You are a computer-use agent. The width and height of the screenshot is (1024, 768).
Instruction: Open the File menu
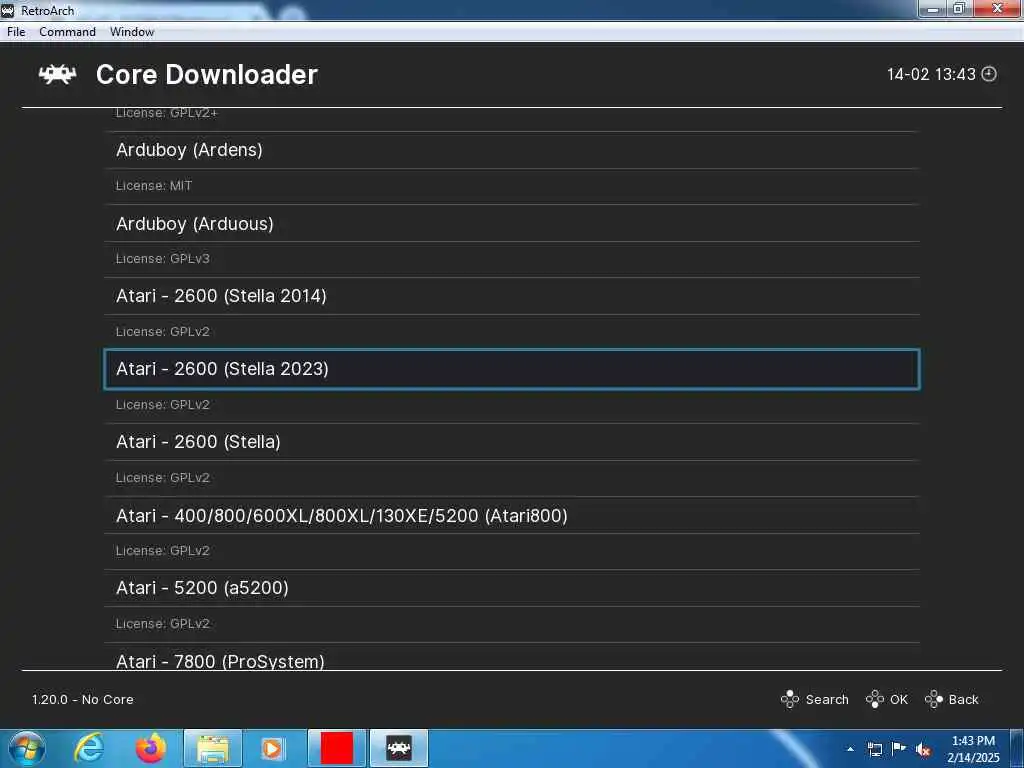click(x=16, y=32)
